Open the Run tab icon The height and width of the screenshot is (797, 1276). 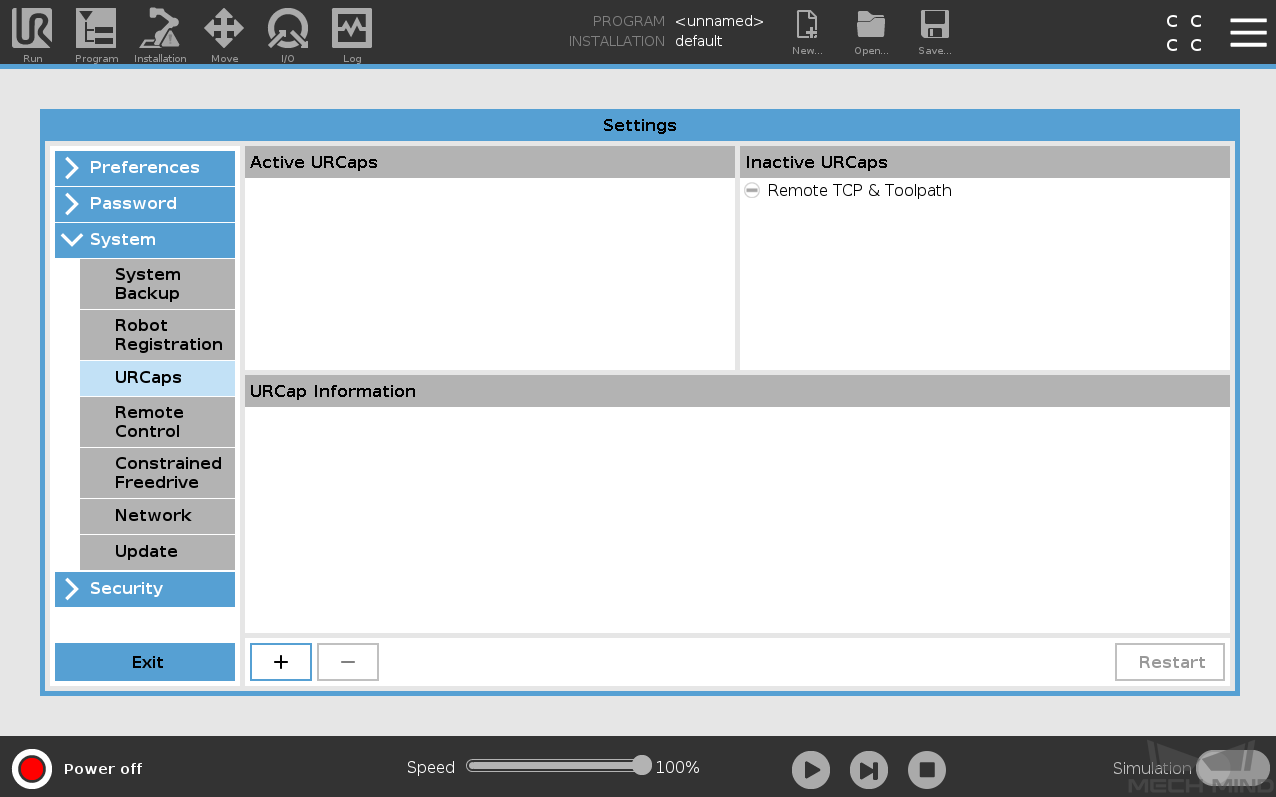pos(32,29)
